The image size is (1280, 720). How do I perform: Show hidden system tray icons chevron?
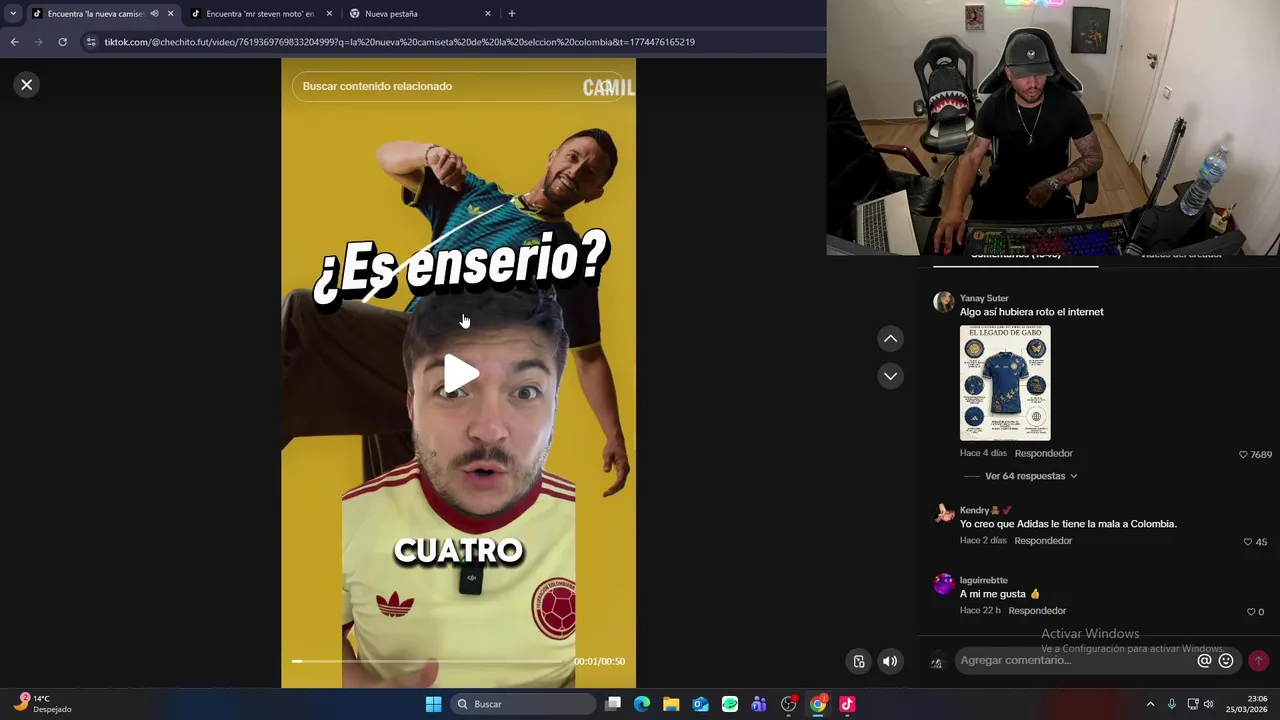1150,704
